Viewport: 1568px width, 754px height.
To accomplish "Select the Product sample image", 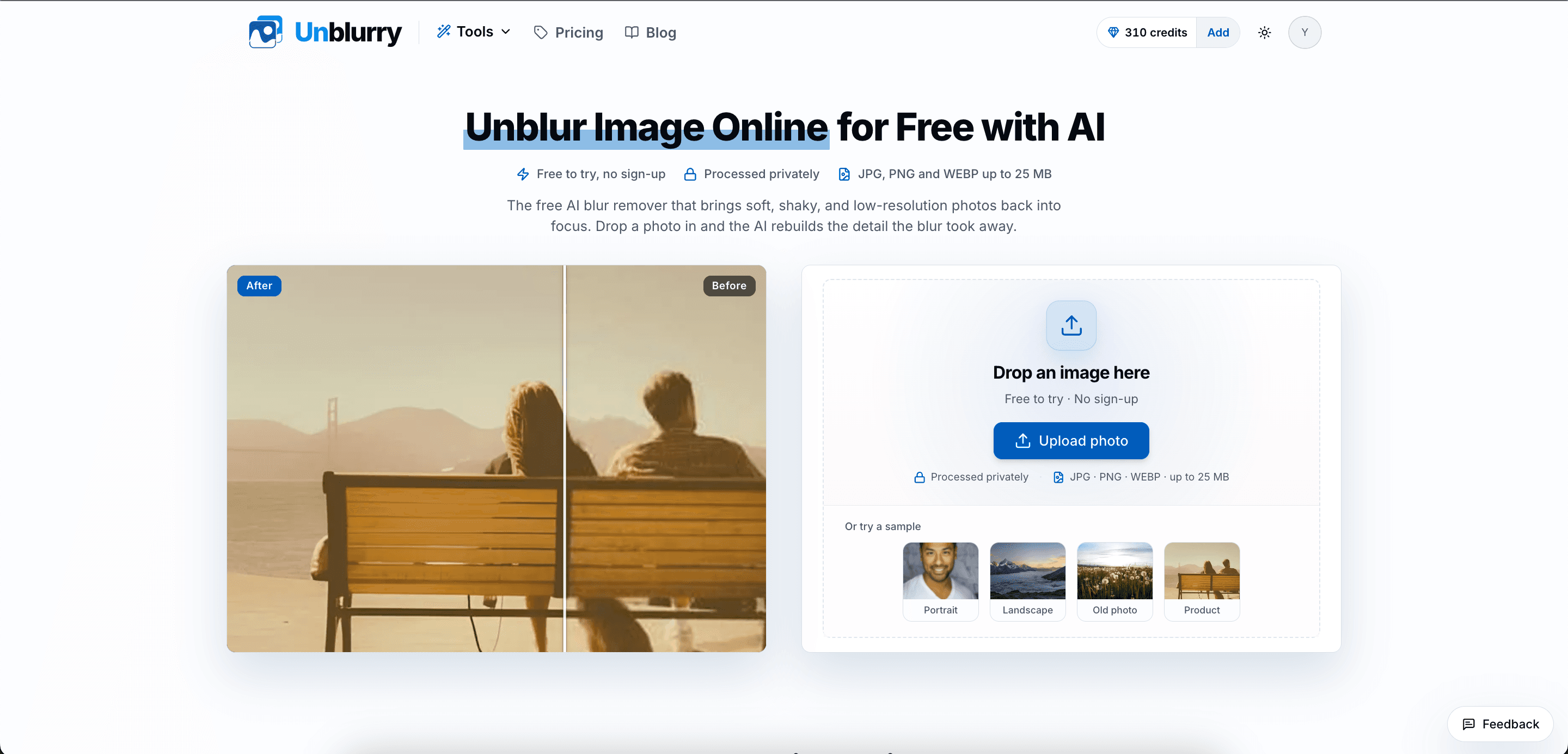I will 1202,581.
